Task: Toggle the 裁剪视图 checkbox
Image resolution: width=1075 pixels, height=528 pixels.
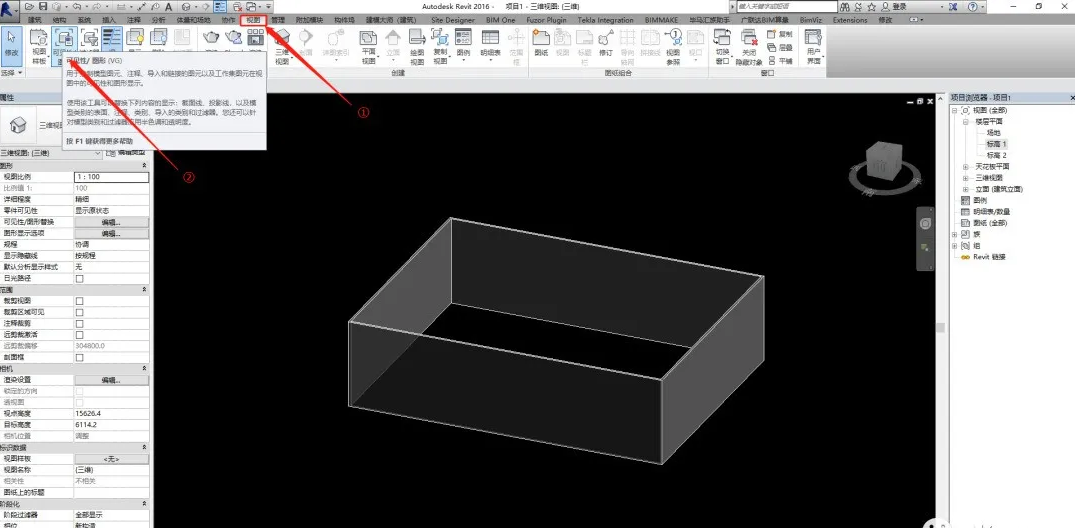Action: click(x=80, y=301)
